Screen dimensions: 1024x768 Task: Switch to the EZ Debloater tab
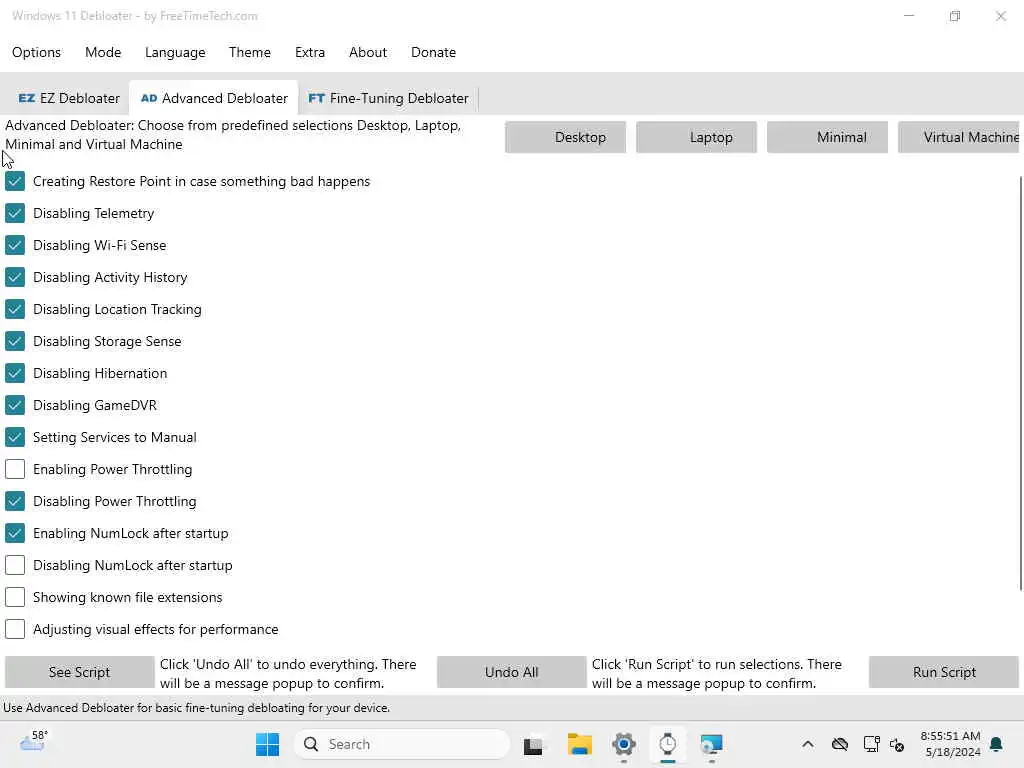click(x=69, y=98)
